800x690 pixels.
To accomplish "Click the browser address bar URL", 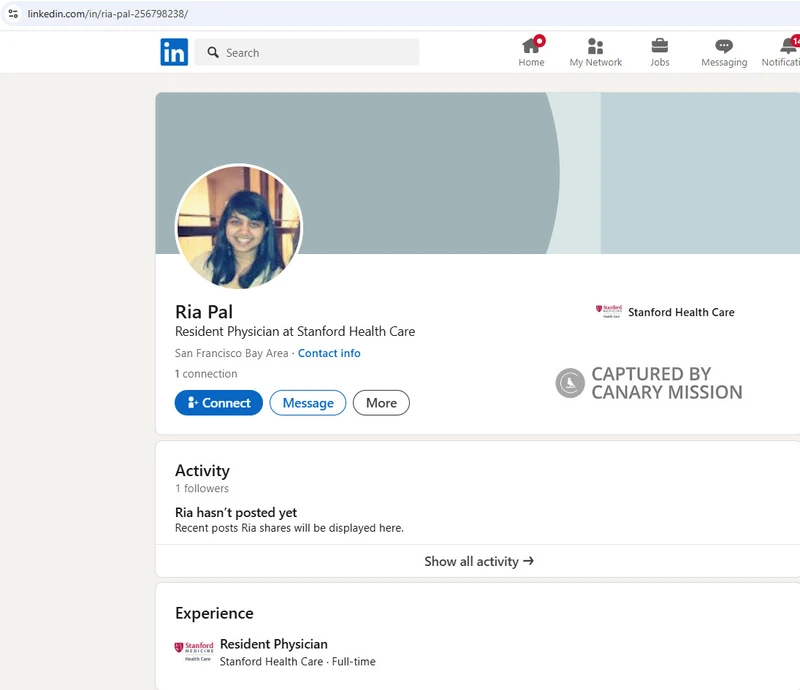I will click(x=108, y=14).
